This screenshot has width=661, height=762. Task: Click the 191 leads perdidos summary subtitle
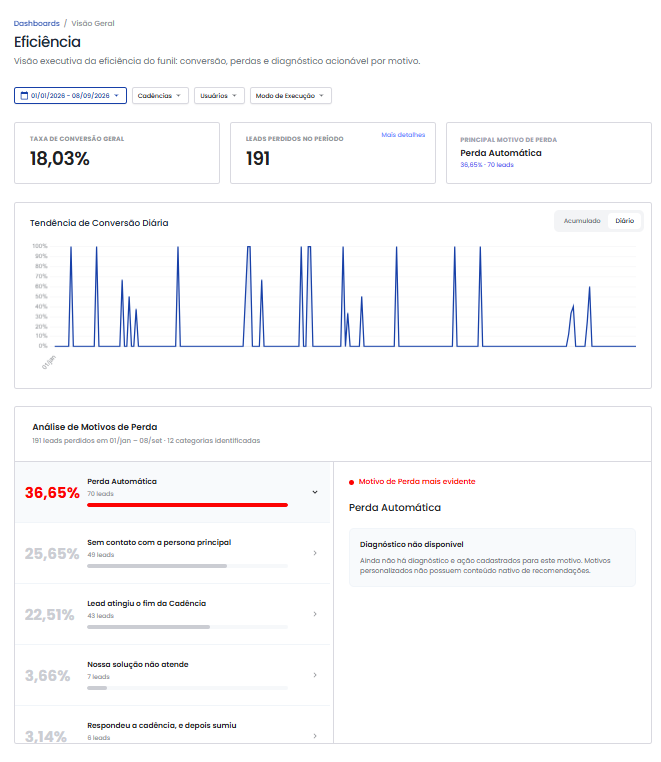[x=146, y=441]
